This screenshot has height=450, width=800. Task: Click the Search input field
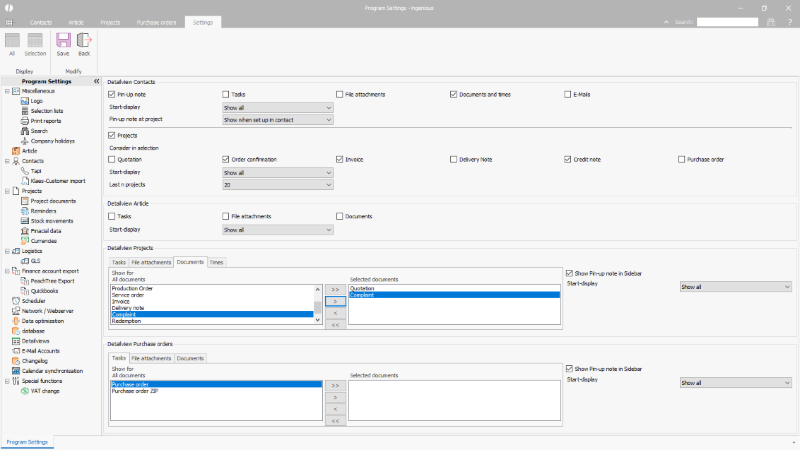pos(727,21)
